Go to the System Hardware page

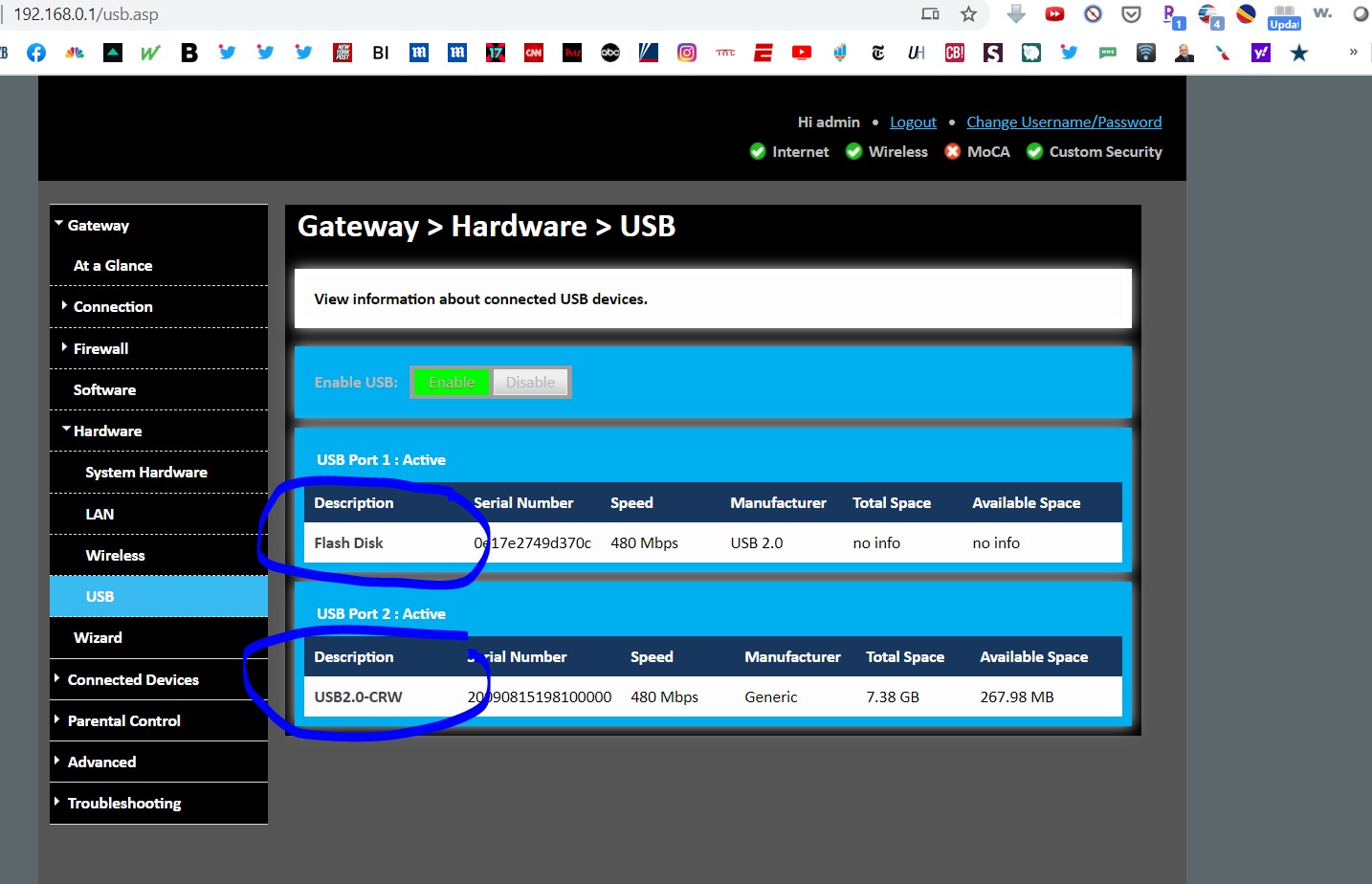pos(145,473)
